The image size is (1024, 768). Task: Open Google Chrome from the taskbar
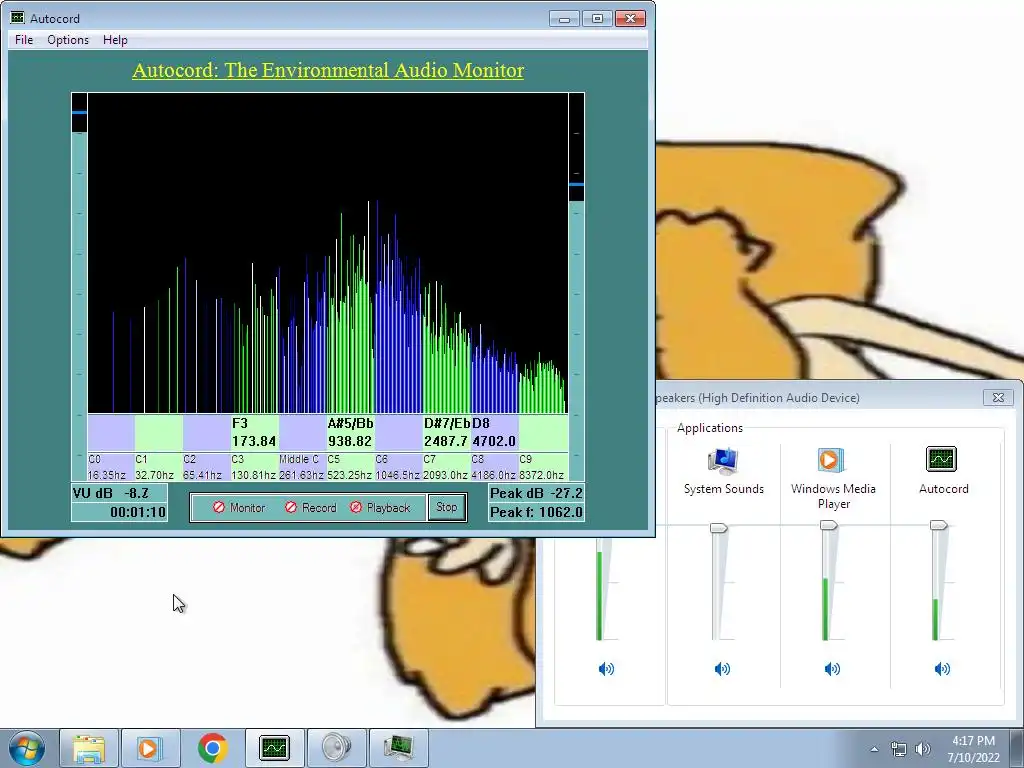click(x=212, y=748)
